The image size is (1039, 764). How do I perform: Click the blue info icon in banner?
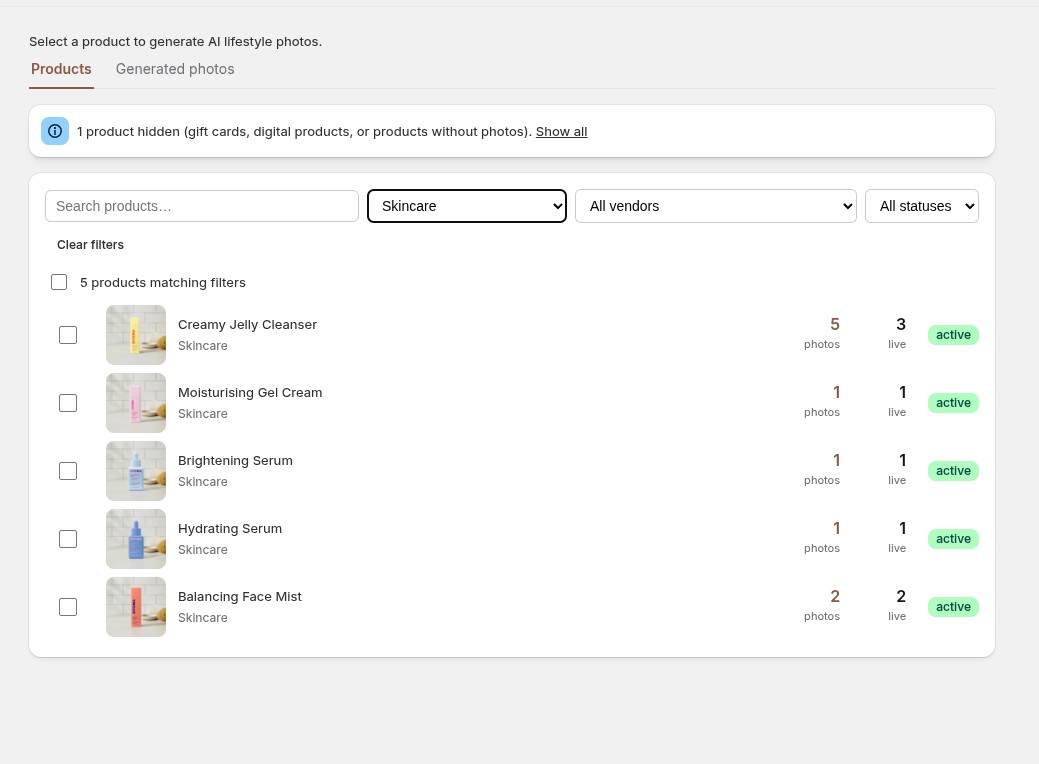pos(55,131)
